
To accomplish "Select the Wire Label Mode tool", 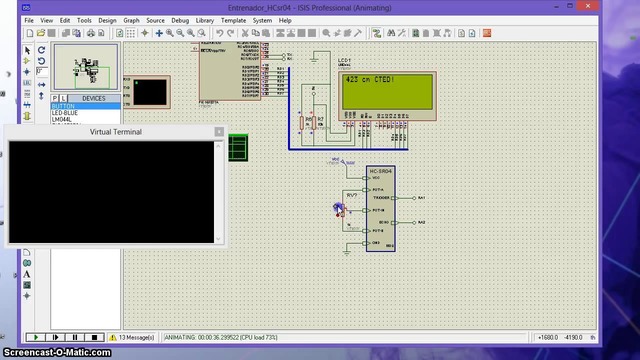I will point(27,83).
